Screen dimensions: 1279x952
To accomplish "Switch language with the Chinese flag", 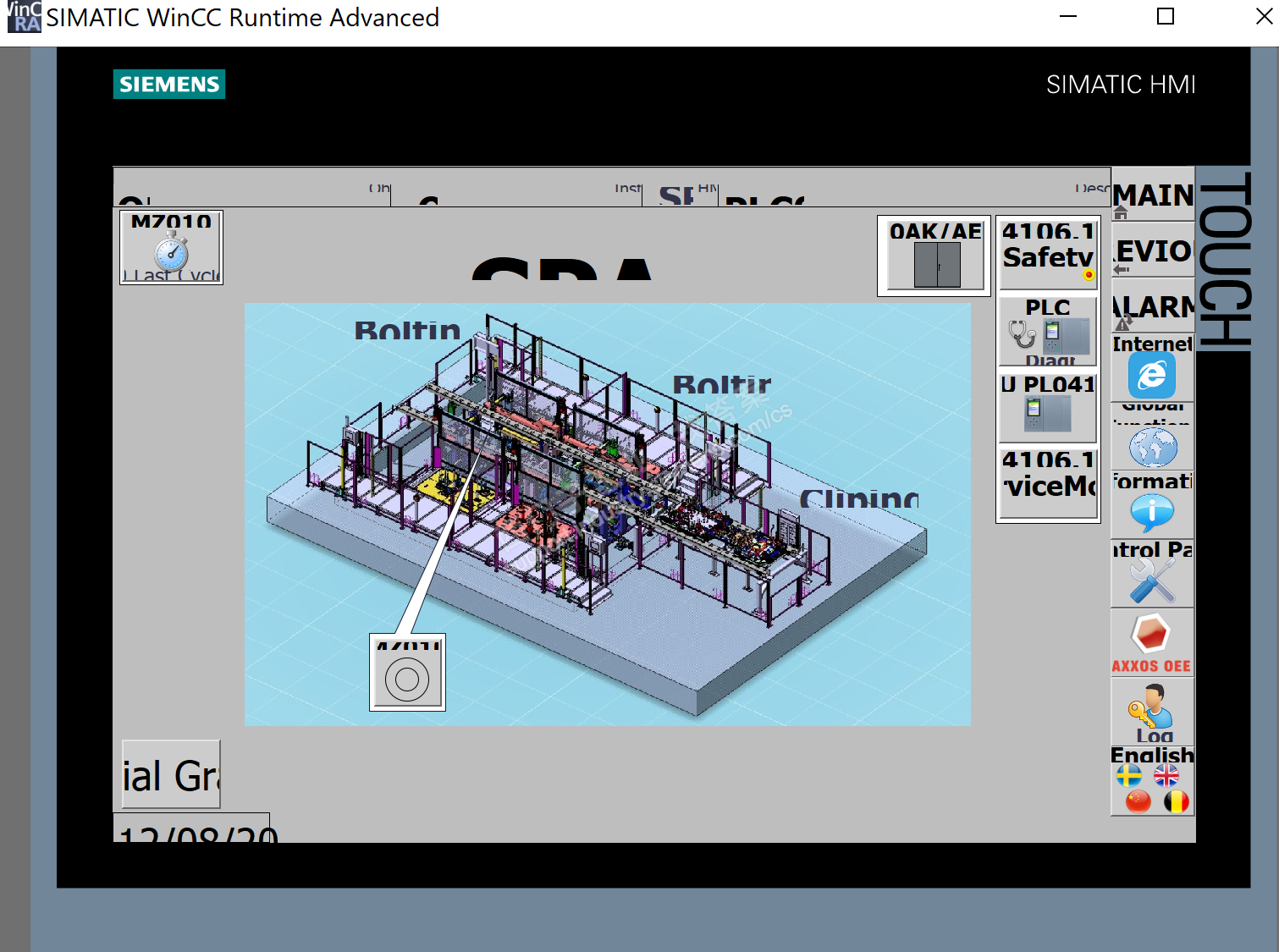I will tap(1138, 801).
